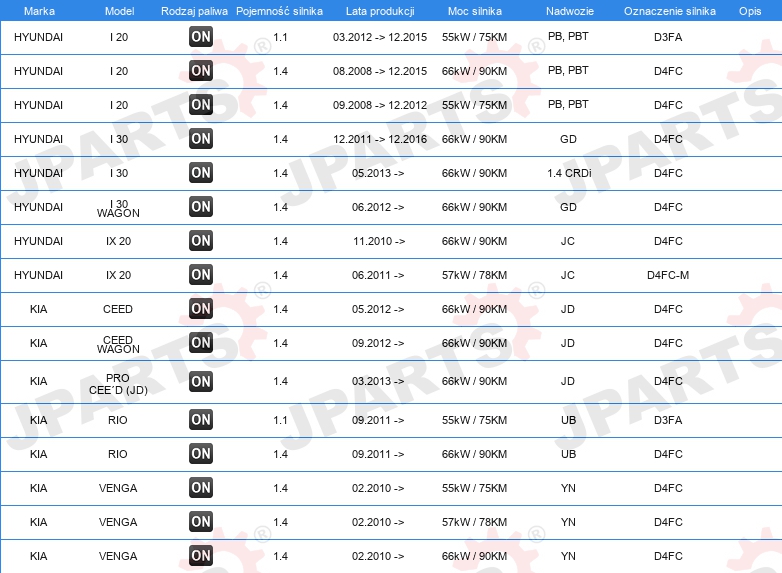This screenshot has height=573, width=782.
Task: Click the KIA cell in the CEED WAGON row
Action: pos(38,343)
